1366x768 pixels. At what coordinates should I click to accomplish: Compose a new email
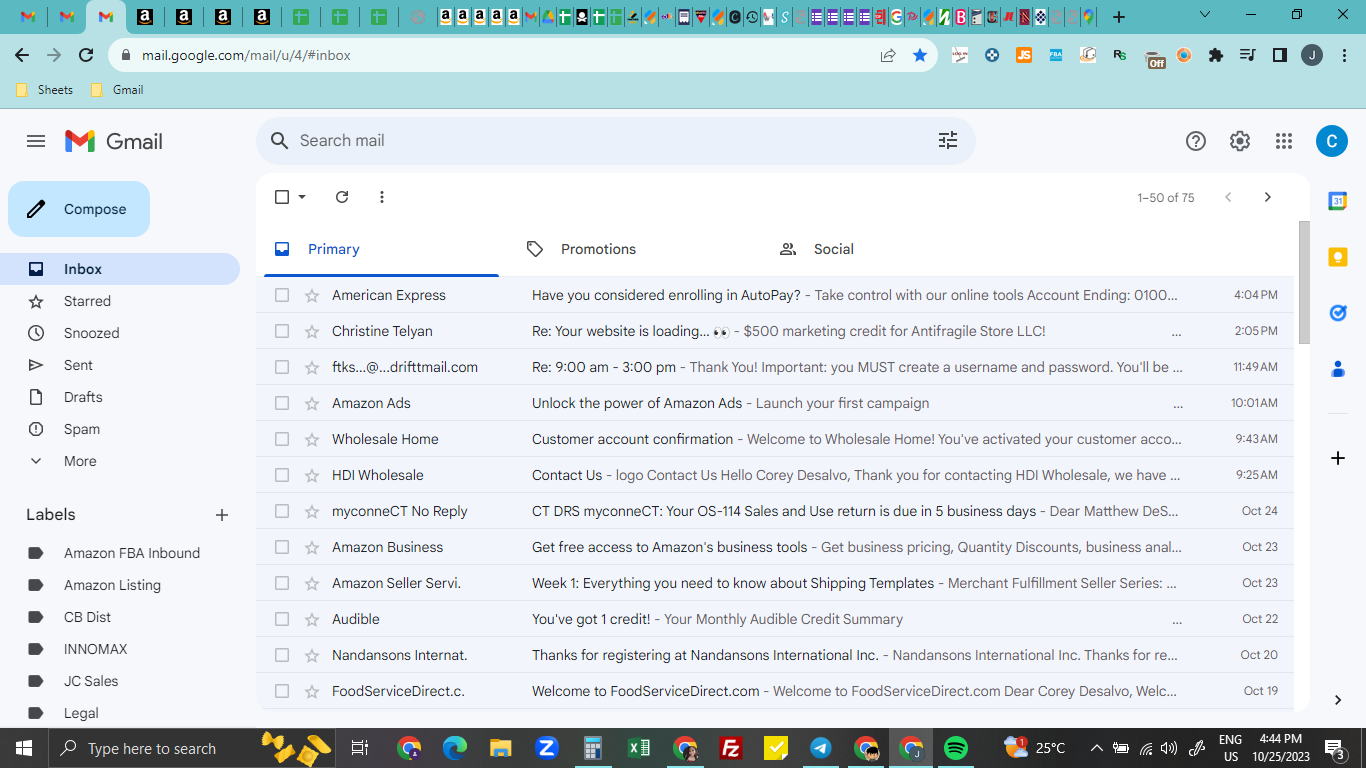point(79,209)
